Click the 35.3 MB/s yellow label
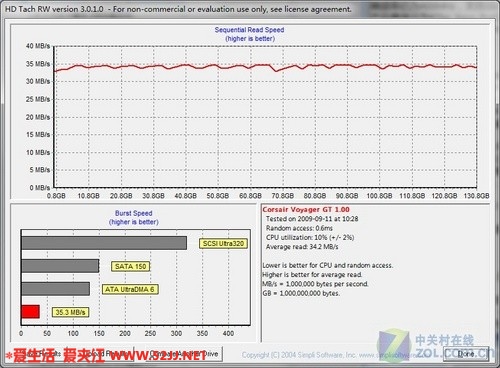The height and width of the screenshot is (368, 500). pyautogui.click(x=70, y=312)
